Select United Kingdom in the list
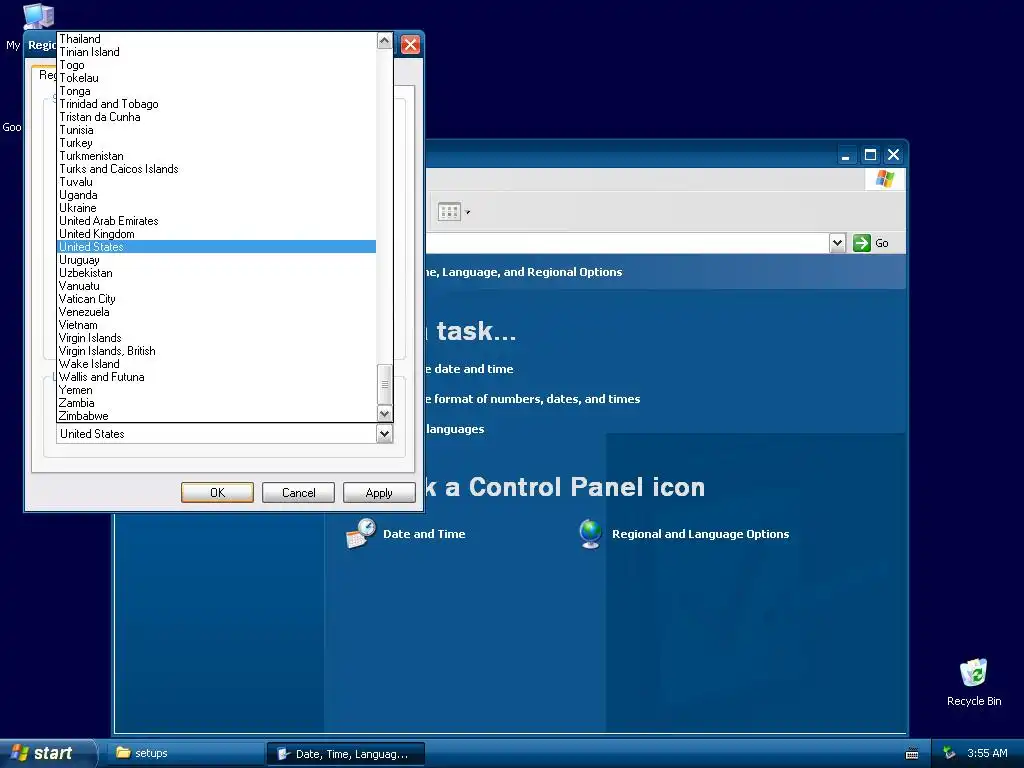 [216, 234]
